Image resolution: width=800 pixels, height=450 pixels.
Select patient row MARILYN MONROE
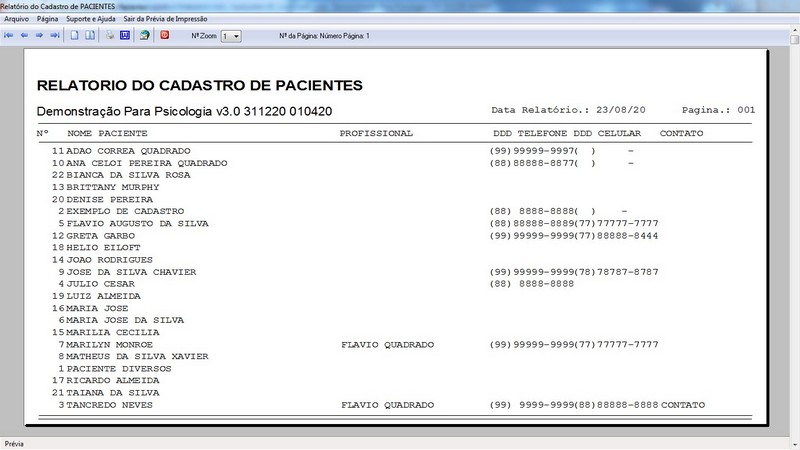(x=358, y=344)
